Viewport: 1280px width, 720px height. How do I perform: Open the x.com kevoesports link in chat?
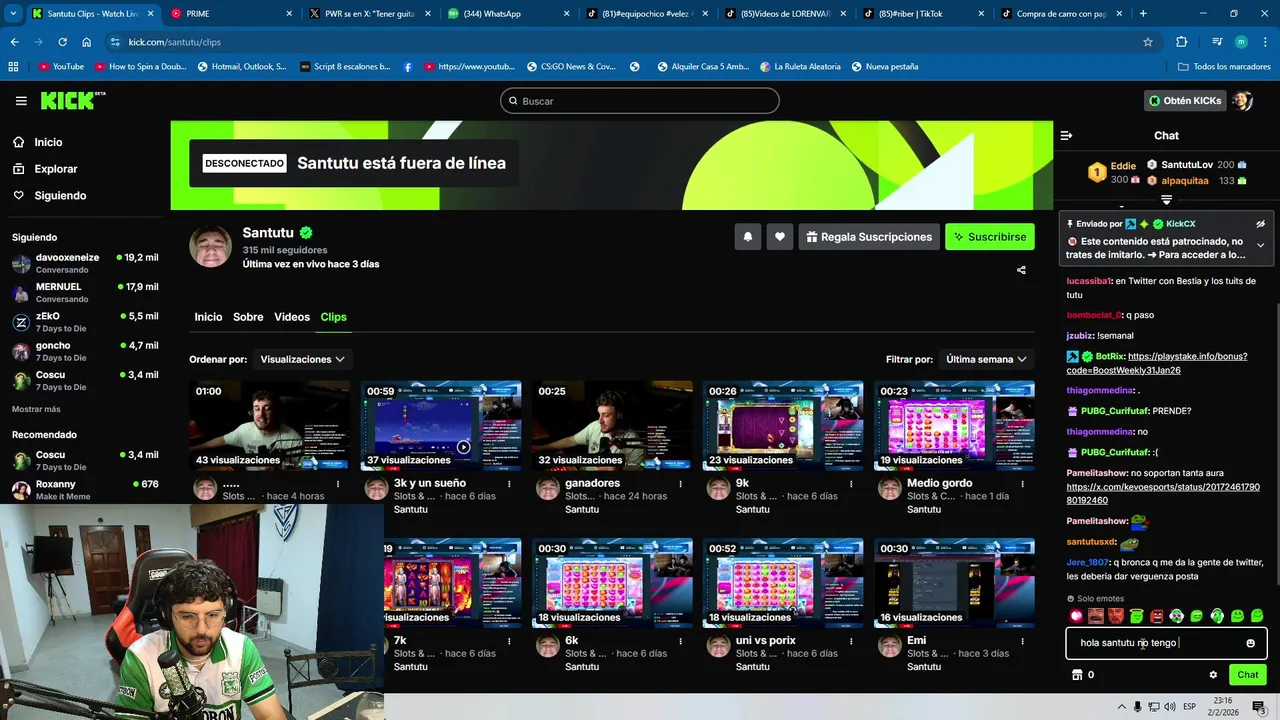[x=1163, y=494]
